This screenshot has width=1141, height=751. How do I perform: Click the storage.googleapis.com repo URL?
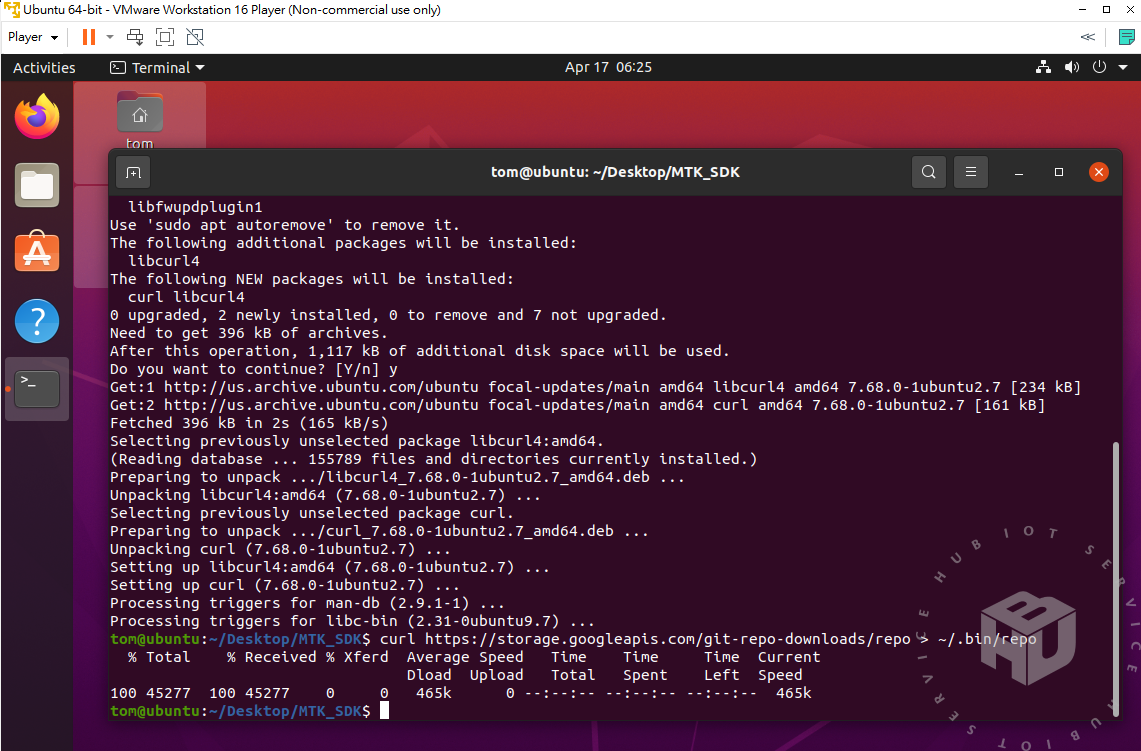click(x=668, y=639)
